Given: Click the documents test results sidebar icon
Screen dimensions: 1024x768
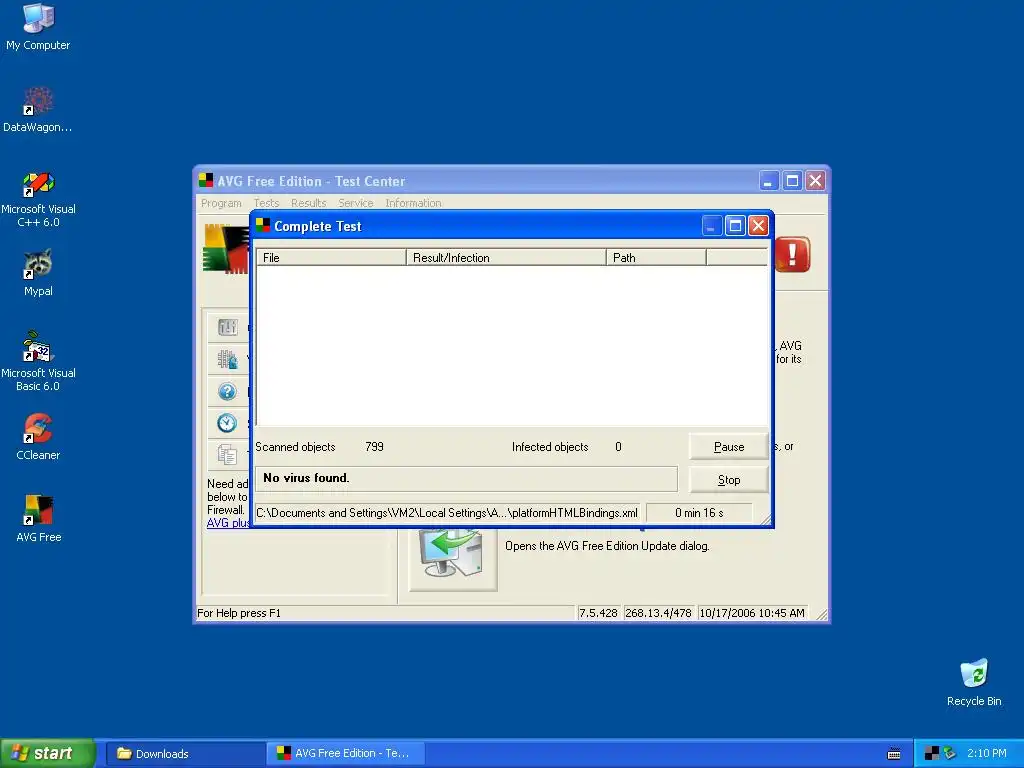Looking at the screenshot, I should point(227,455).
